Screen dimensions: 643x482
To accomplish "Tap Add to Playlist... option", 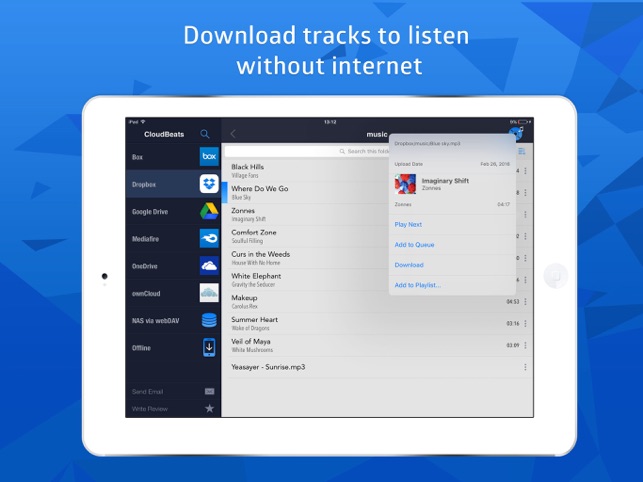I will click(x=417, y=285).
